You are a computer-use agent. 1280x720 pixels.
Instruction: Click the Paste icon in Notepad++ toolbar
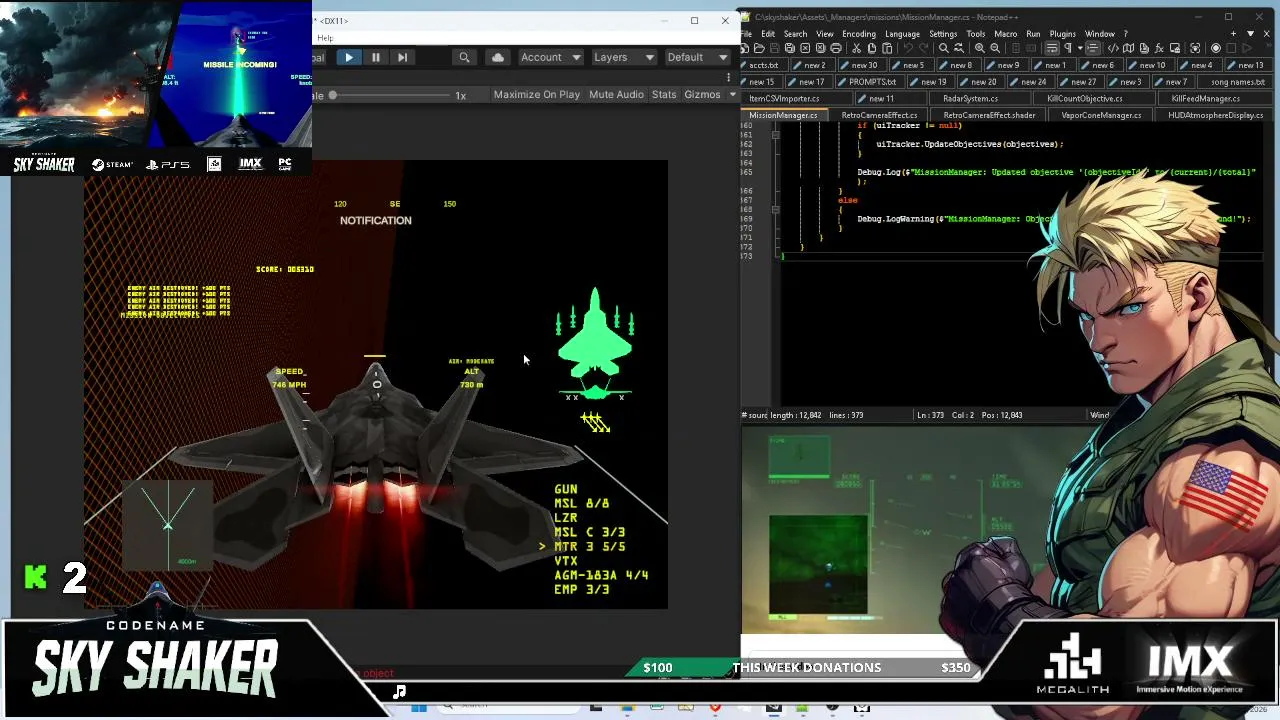coord(887,48)
